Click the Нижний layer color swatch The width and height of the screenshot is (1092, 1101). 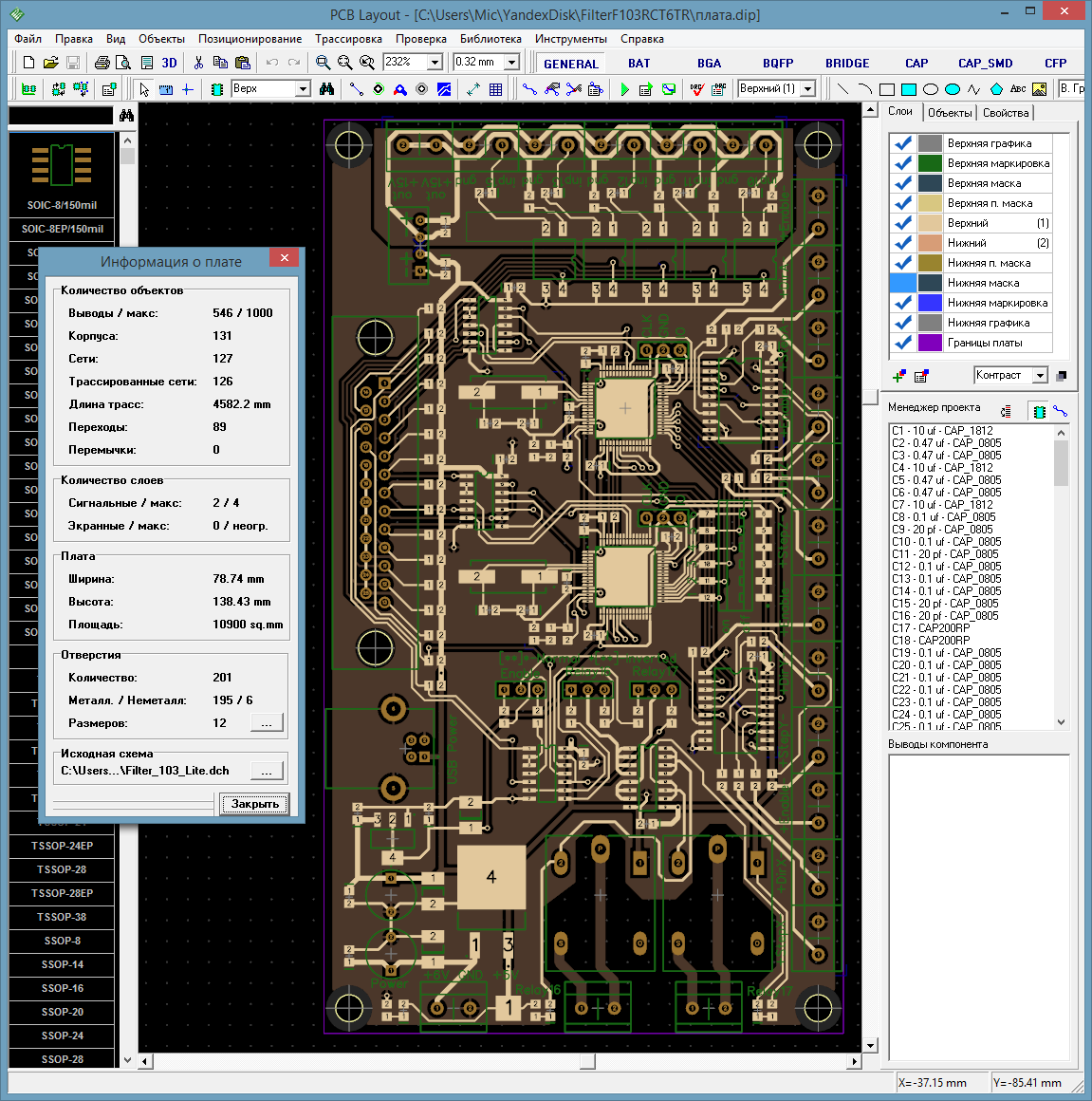[x=930, y=243]
